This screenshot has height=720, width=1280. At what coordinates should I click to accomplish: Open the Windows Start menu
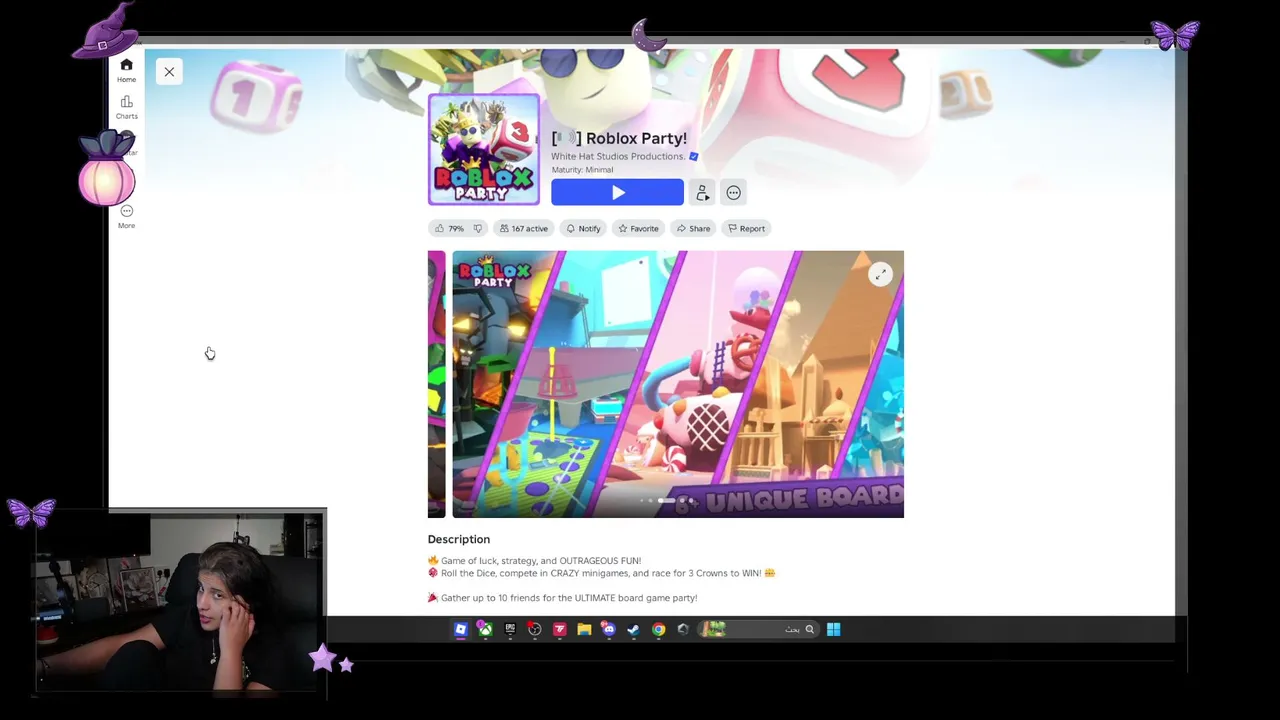833,629
